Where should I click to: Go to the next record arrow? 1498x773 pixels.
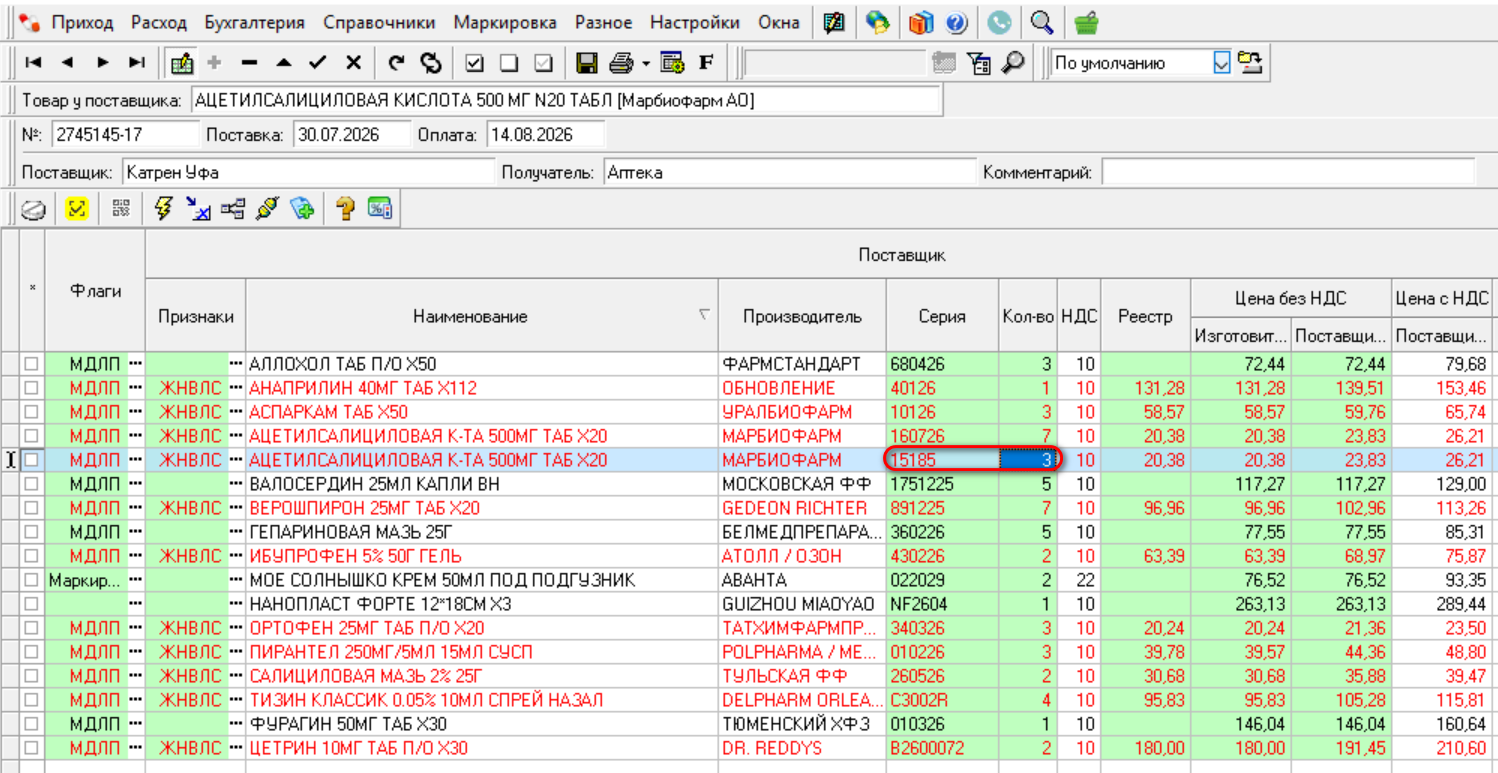(x=102, y=63)
